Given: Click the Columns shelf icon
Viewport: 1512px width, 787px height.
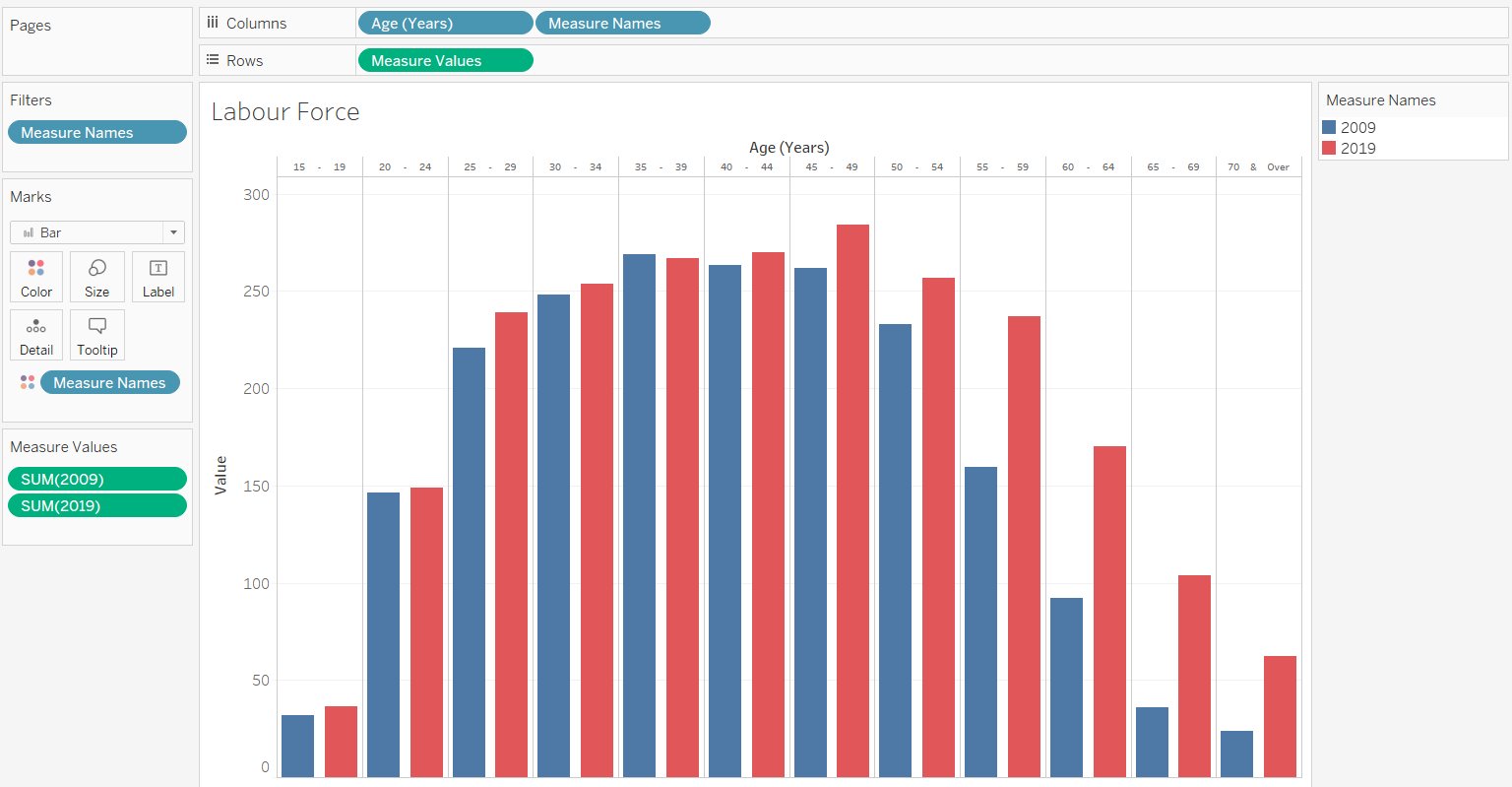Looking at the screenshot, I should (x=213, y=23).
